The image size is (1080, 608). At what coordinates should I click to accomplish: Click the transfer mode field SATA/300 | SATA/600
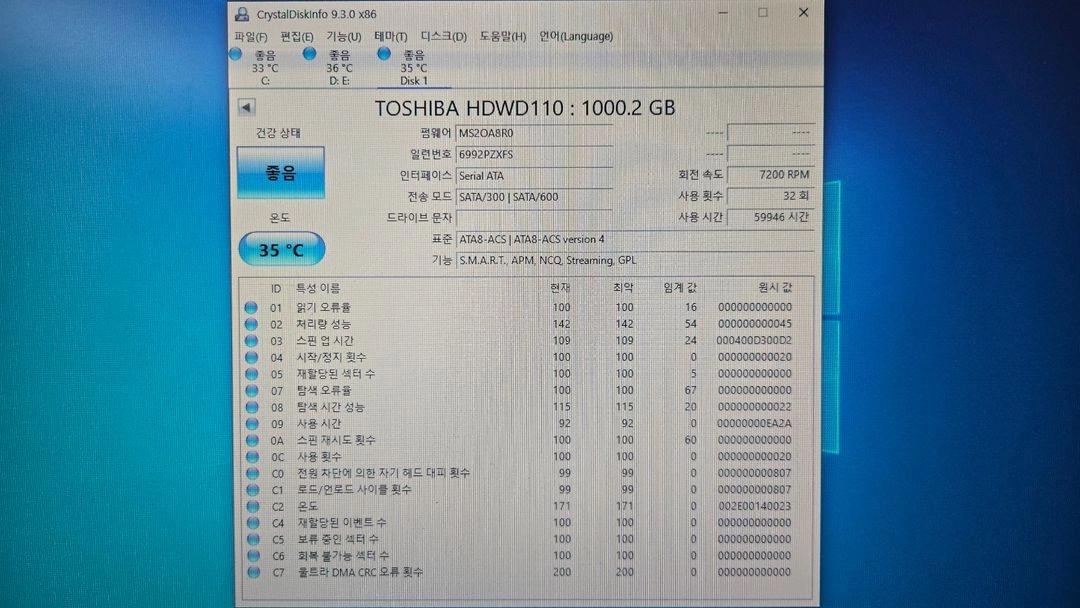point(534,197)
